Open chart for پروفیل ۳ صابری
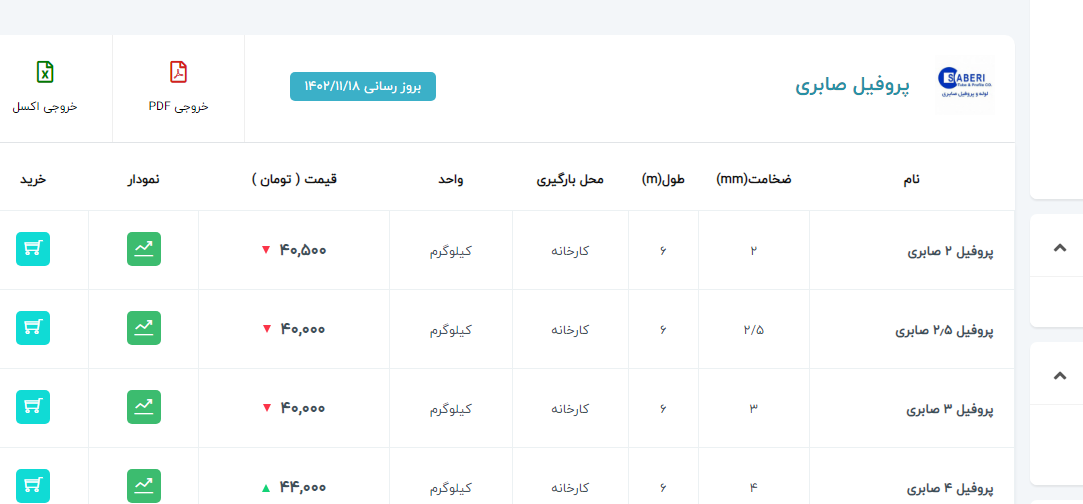The width and height of the screenshot is (1083, 504). [x=144, y=406]
